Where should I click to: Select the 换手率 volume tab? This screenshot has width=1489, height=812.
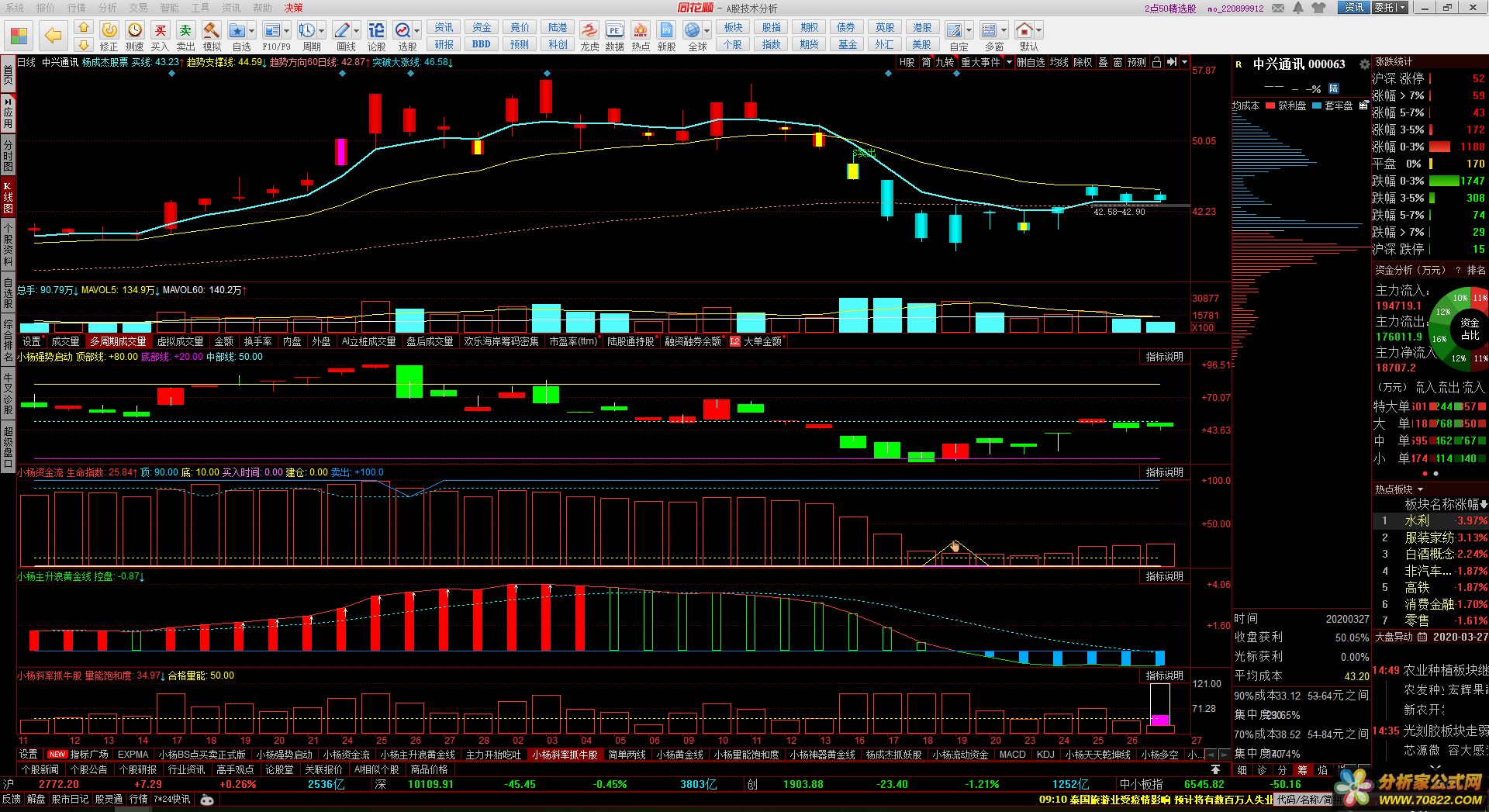(258, 341)
